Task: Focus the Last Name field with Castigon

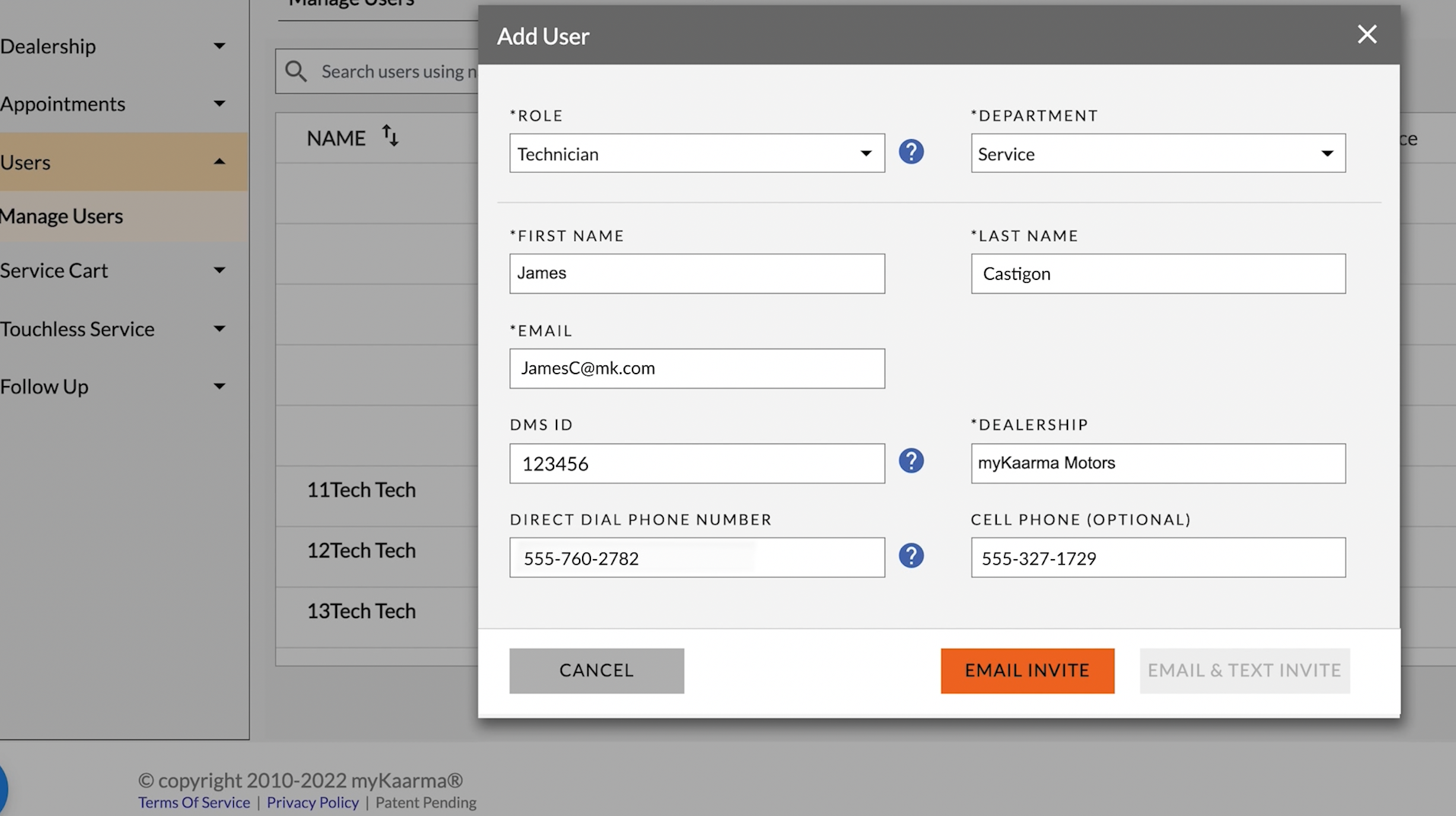Action: tap(1158, 273)
